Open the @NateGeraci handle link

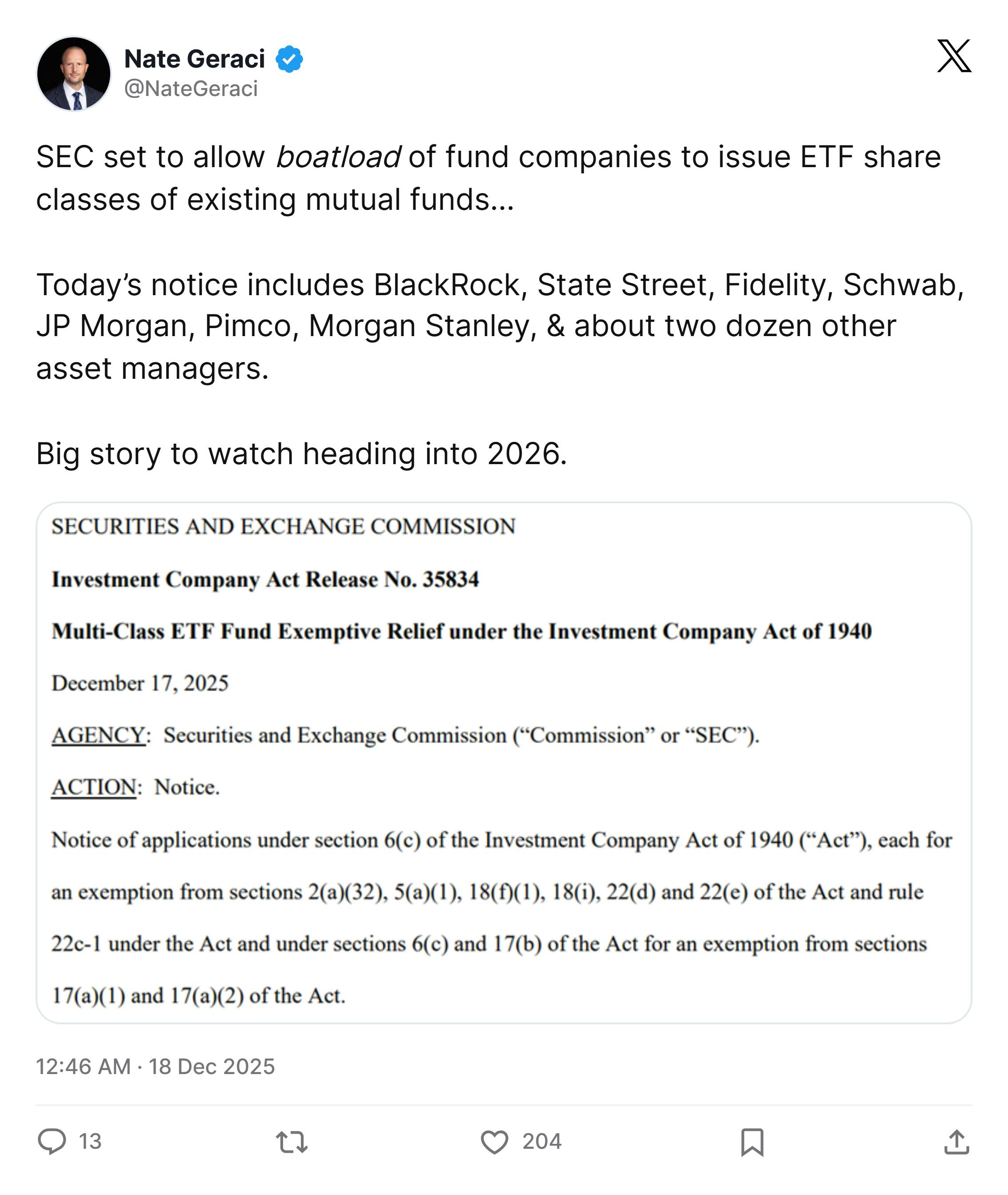point(191,88)
